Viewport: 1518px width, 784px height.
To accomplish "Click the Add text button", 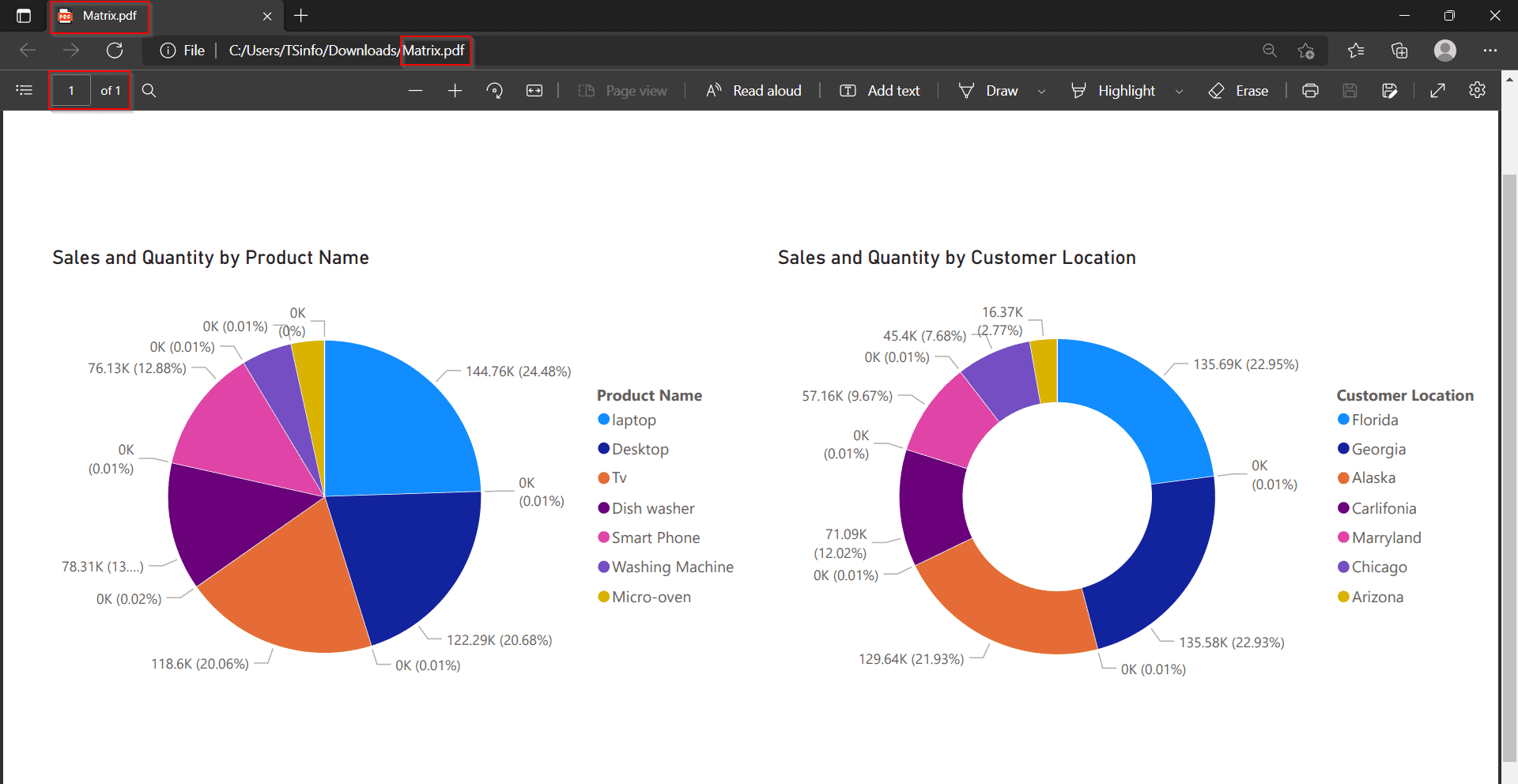I will 879,91.
